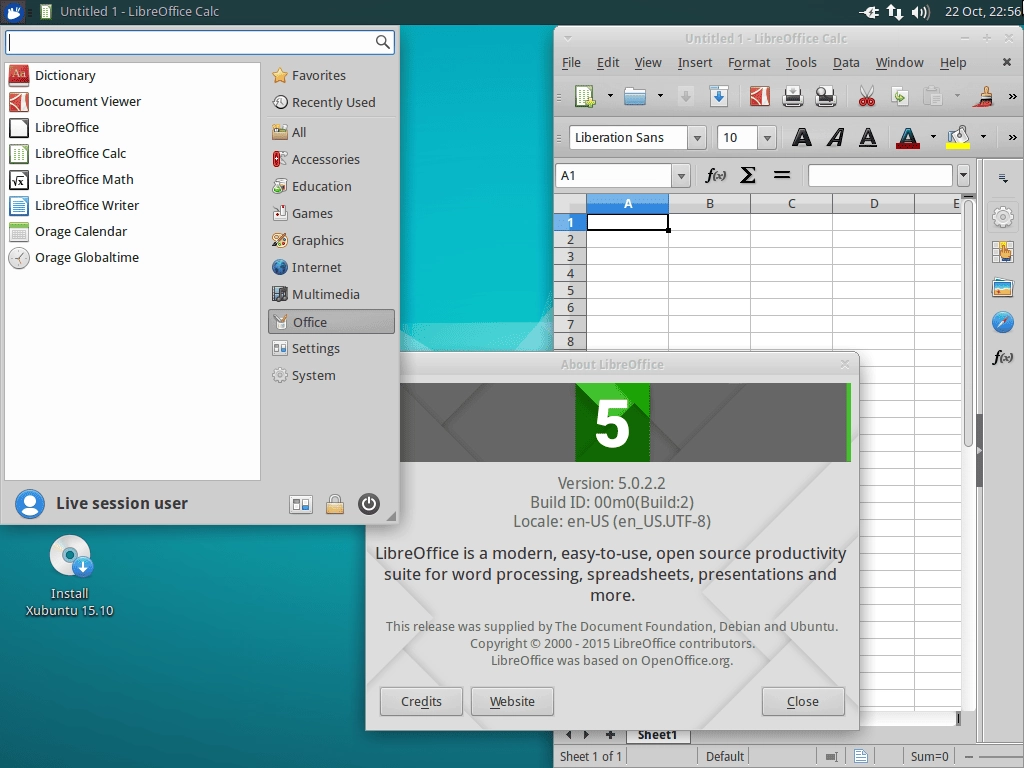Viewport: 1024px width, 768px height.
Task: Open the File menu in Calc
Action: (x=571, y=63)
